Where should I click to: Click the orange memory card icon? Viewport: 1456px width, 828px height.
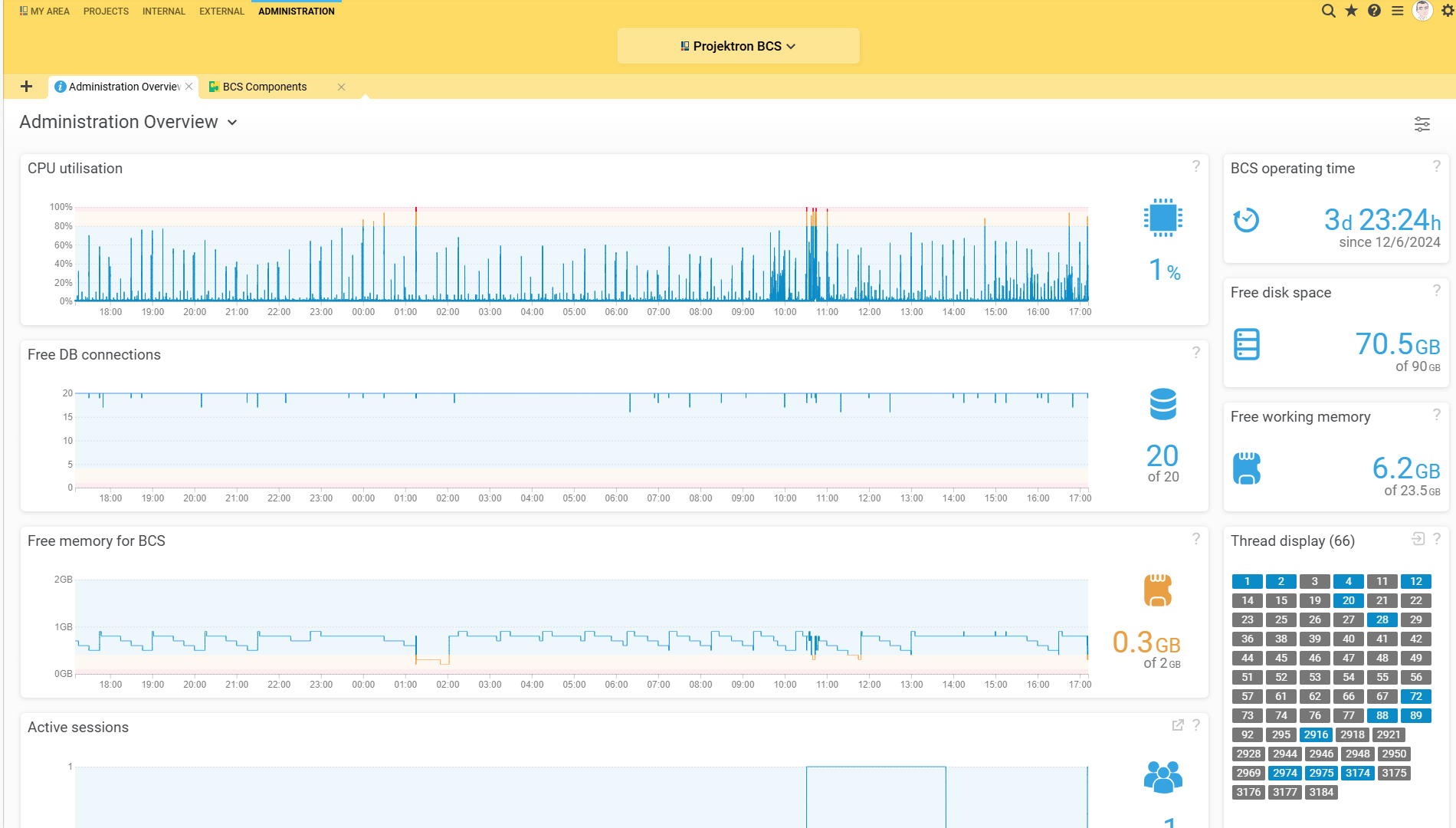[x=1158, y=590]
